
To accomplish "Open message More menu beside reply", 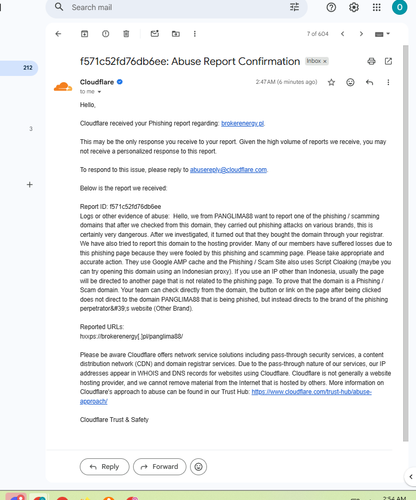I will pyautogui.click(x=388, y=82).
